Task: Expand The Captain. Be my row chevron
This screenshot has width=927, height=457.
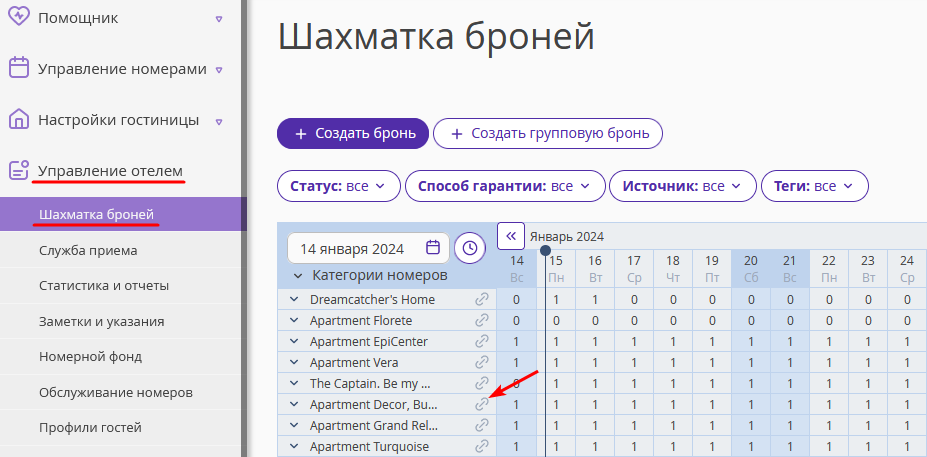Action: coord(294,383)
